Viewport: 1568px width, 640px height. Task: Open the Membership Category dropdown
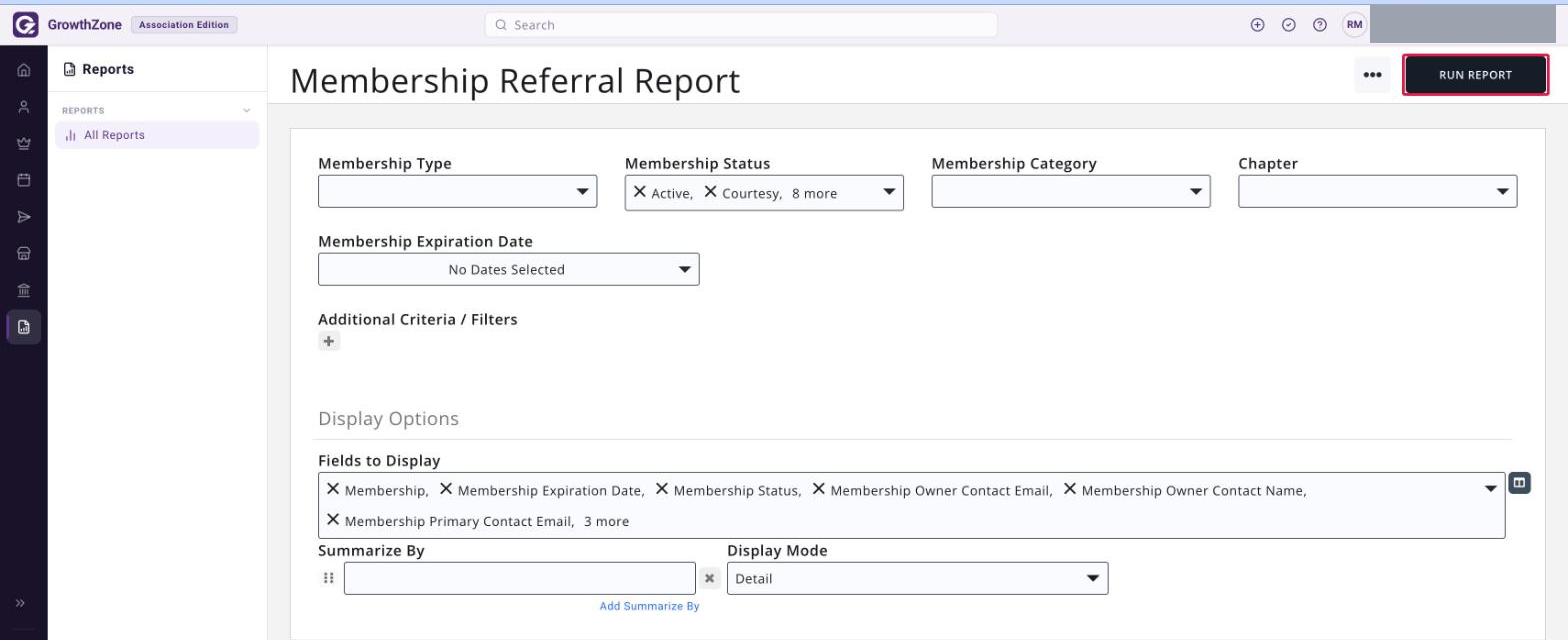[x=1071, y=192]
